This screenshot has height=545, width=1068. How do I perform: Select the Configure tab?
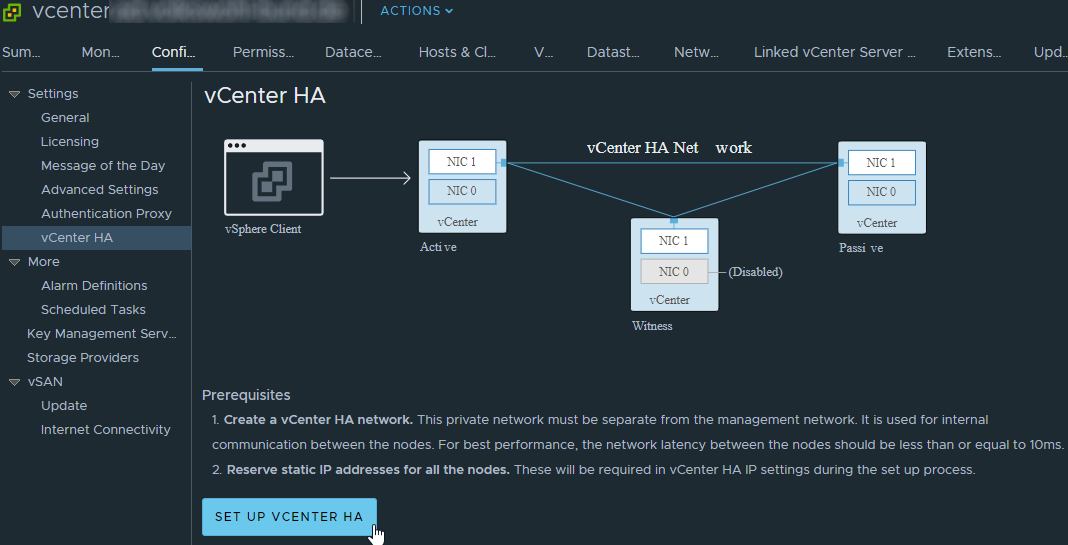tap(174, 52)
